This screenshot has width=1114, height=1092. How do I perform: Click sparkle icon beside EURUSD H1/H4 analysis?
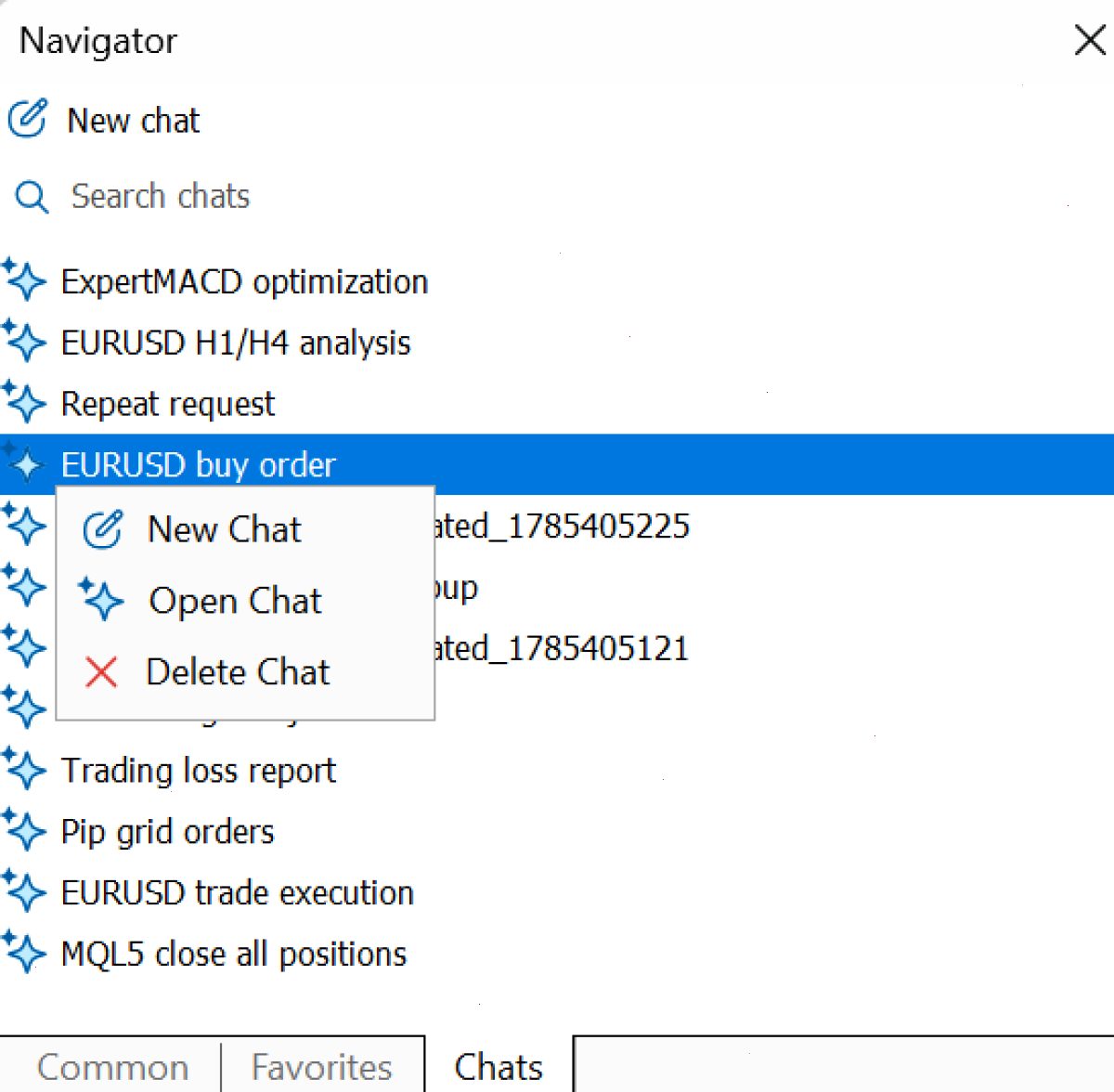click(x=24, y=342)
